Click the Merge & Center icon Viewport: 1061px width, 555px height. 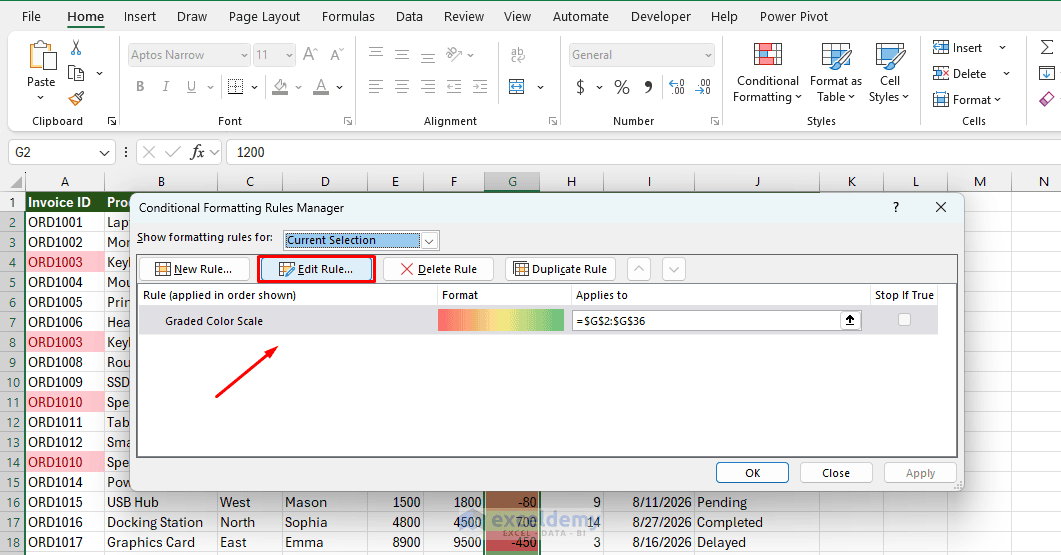pos(517,87)
